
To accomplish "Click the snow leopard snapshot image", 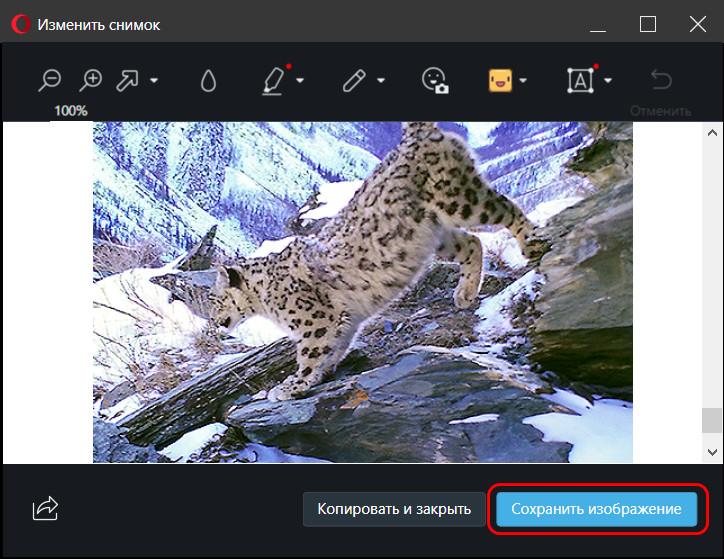I will point(362,292).
